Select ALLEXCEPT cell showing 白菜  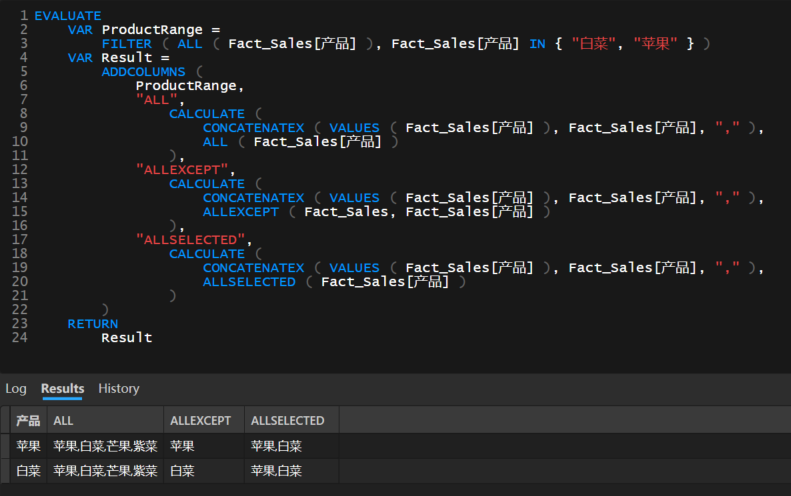point(204,471)
